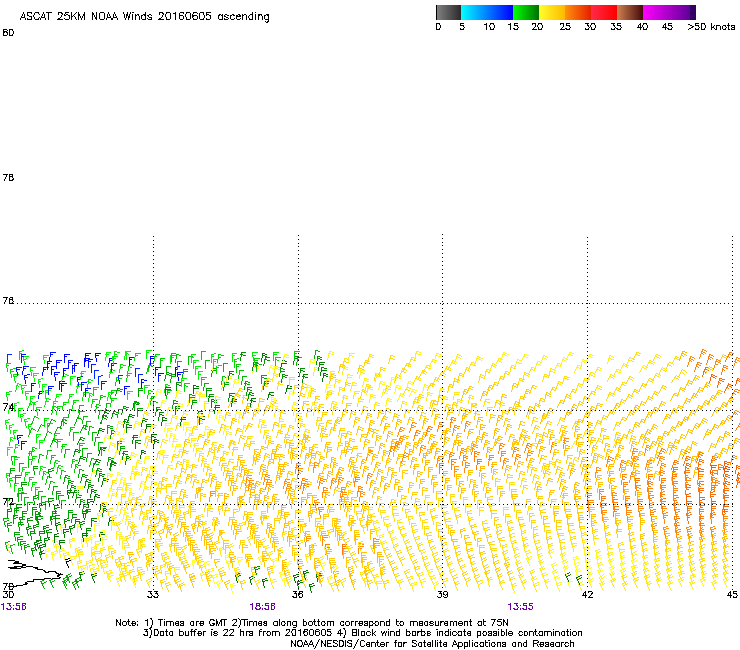Select the legend scale label '15'

coord(513,27)
